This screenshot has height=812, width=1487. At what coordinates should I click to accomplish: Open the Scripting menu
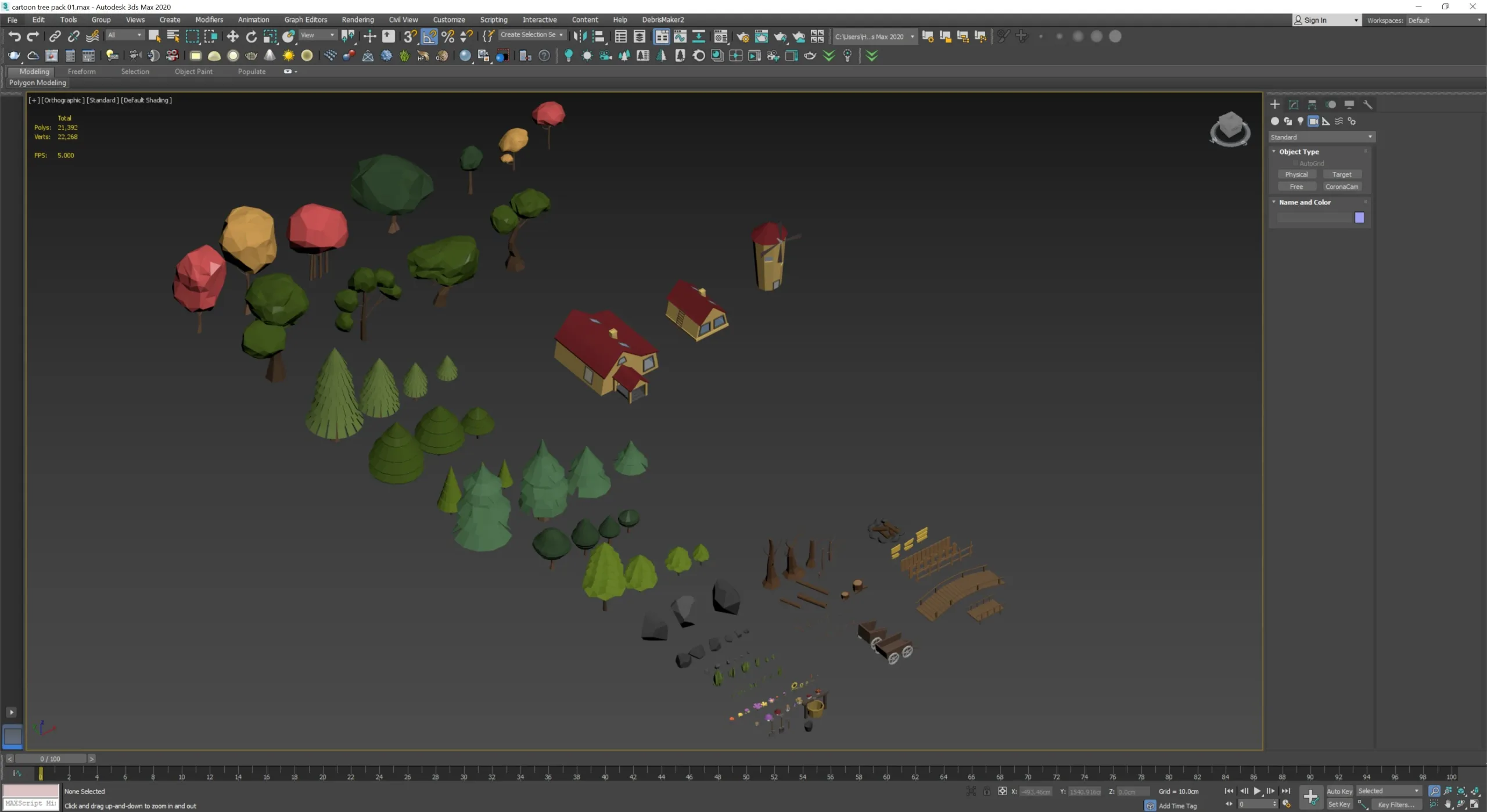[494, 20]
